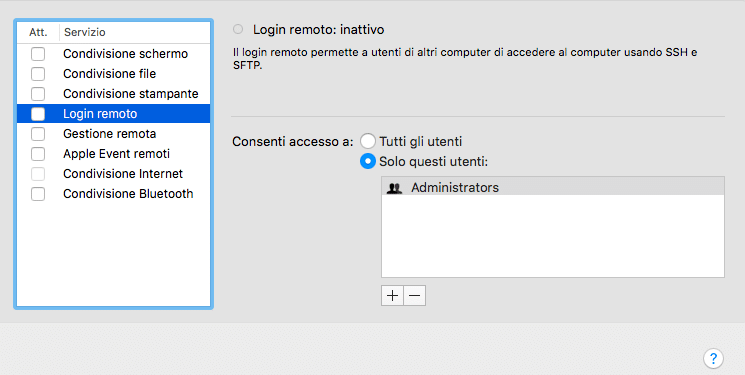Select Condivisione Internet in the service list

point(114,174)
